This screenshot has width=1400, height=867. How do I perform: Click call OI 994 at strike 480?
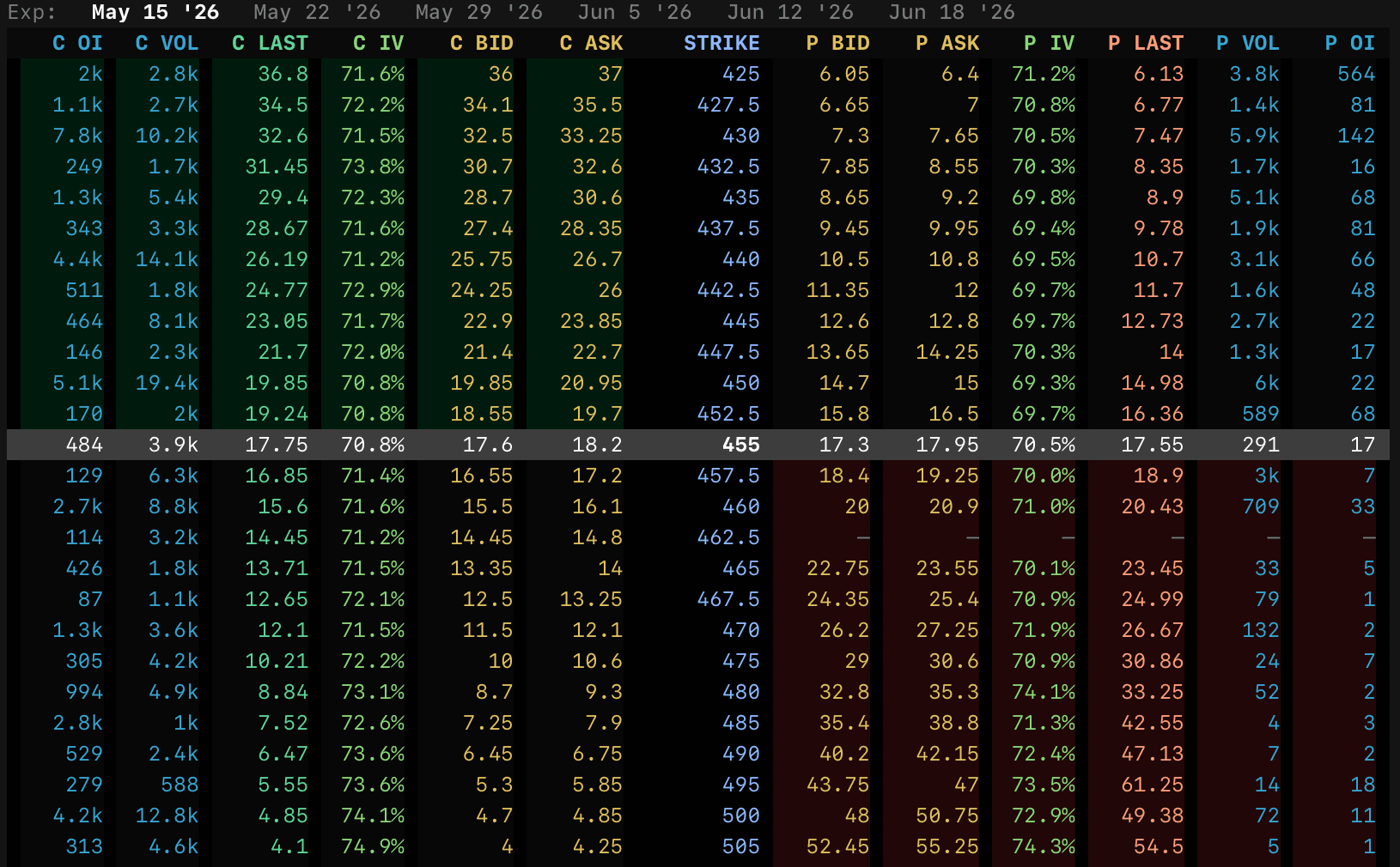pyautogui.click(x=84, y=692)
